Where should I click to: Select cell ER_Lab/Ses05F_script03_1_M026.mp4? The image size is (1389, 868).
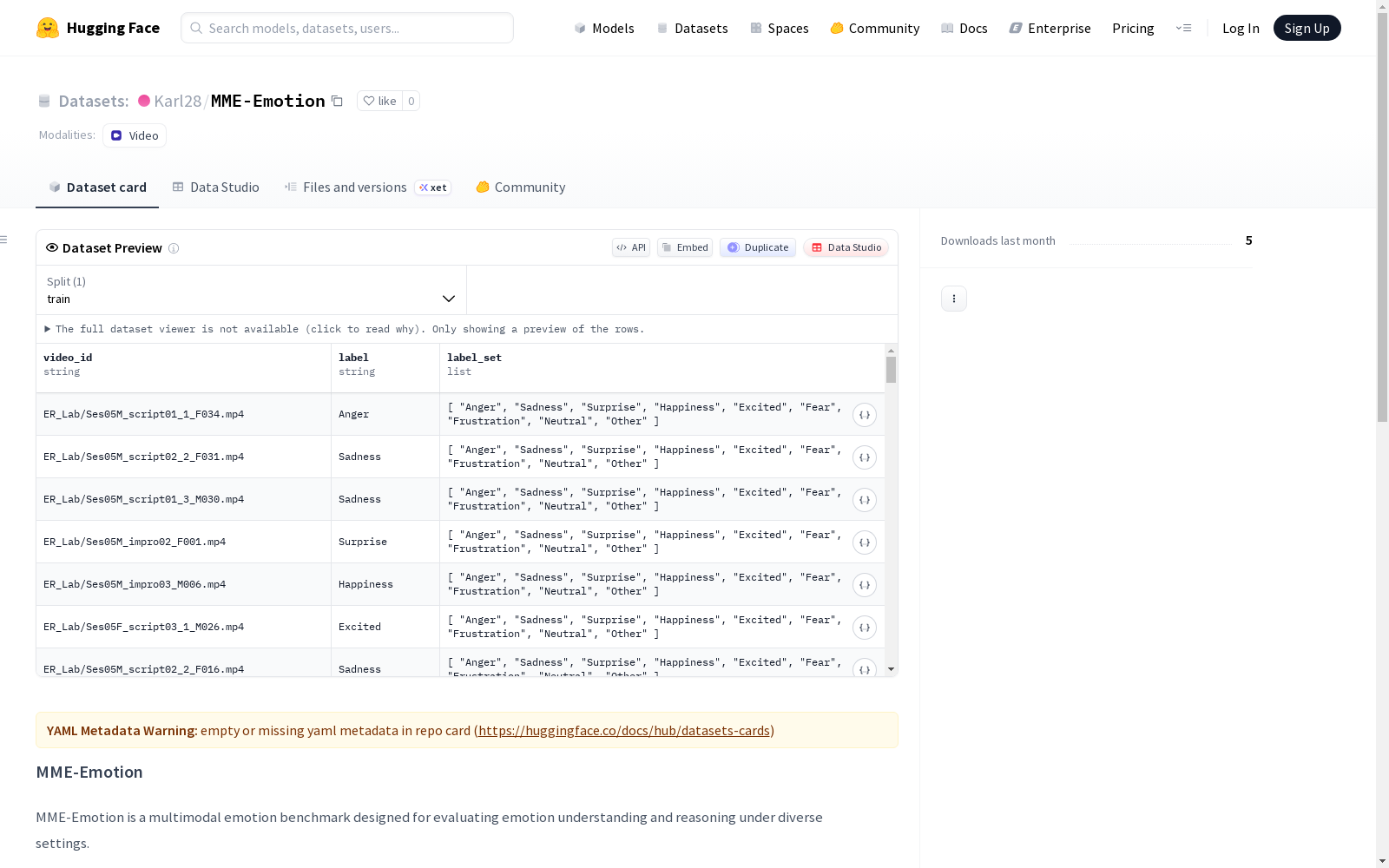click(x=183, y=627)
